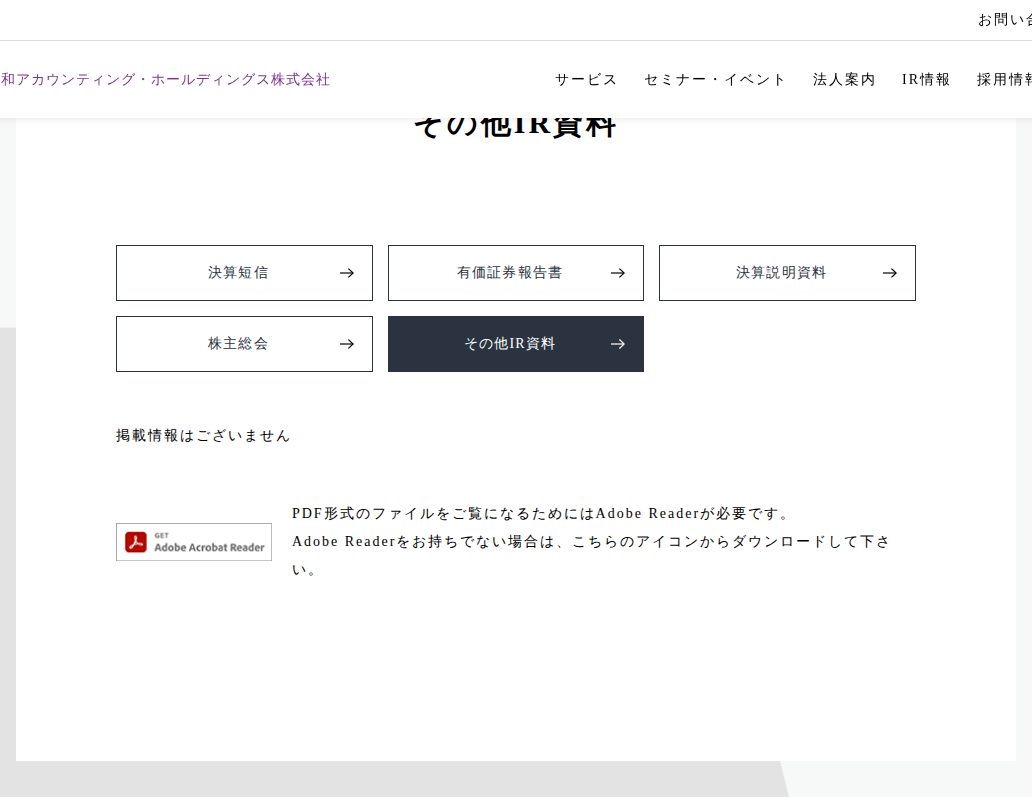Screen dimensions: 1032x797
Task: Click the arrow icon on 有価証券報告書
Action: coord(617,273)
